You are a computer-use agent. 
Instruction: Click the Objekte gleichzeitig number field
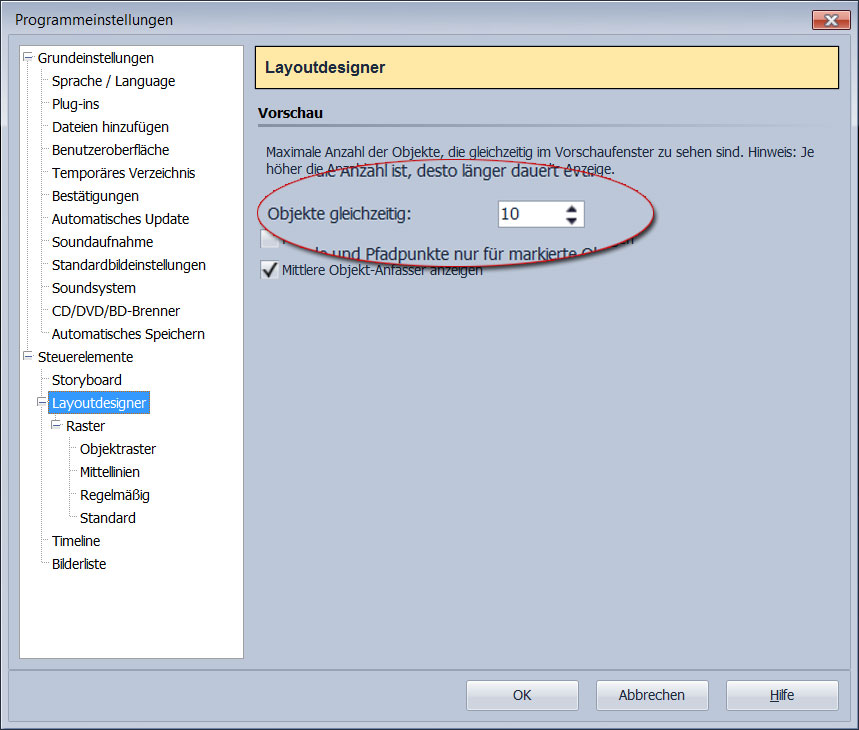pyautogui.click(x=528, y=214)
